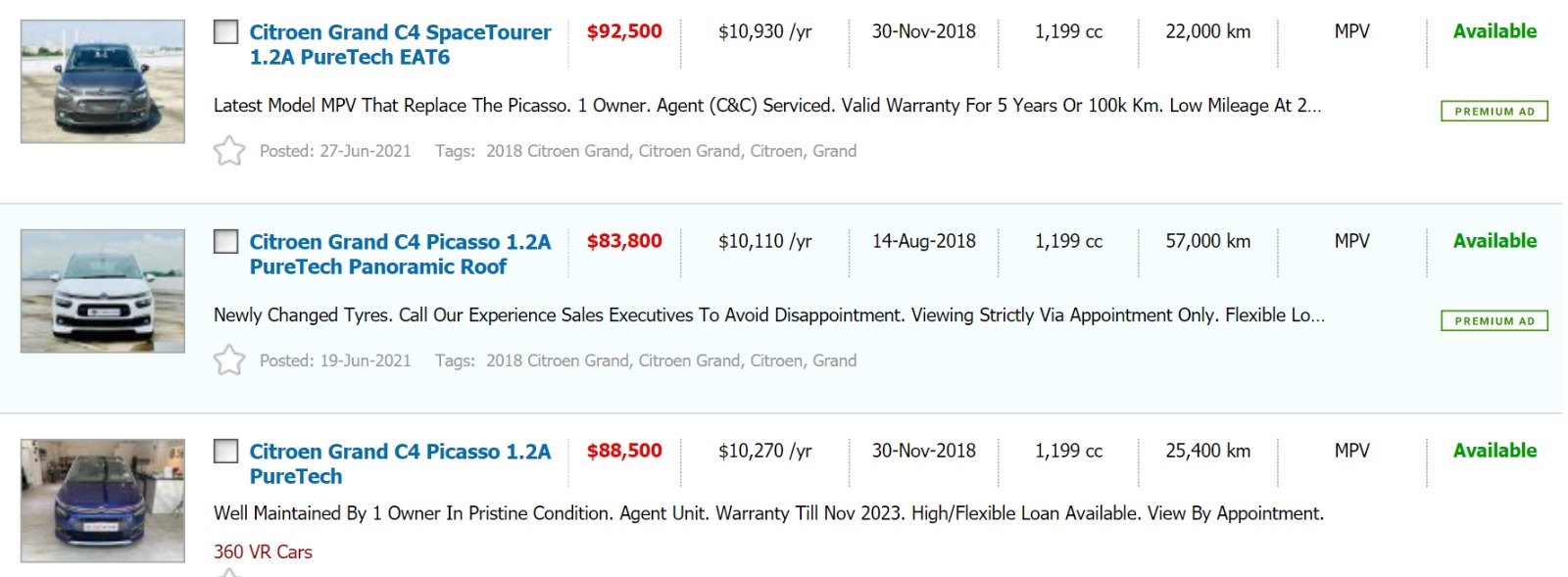The image size is (1568, 577).
Task: Click the SpaceTourer description starting "Latest Model MPV"
Action: click(766, 106)
